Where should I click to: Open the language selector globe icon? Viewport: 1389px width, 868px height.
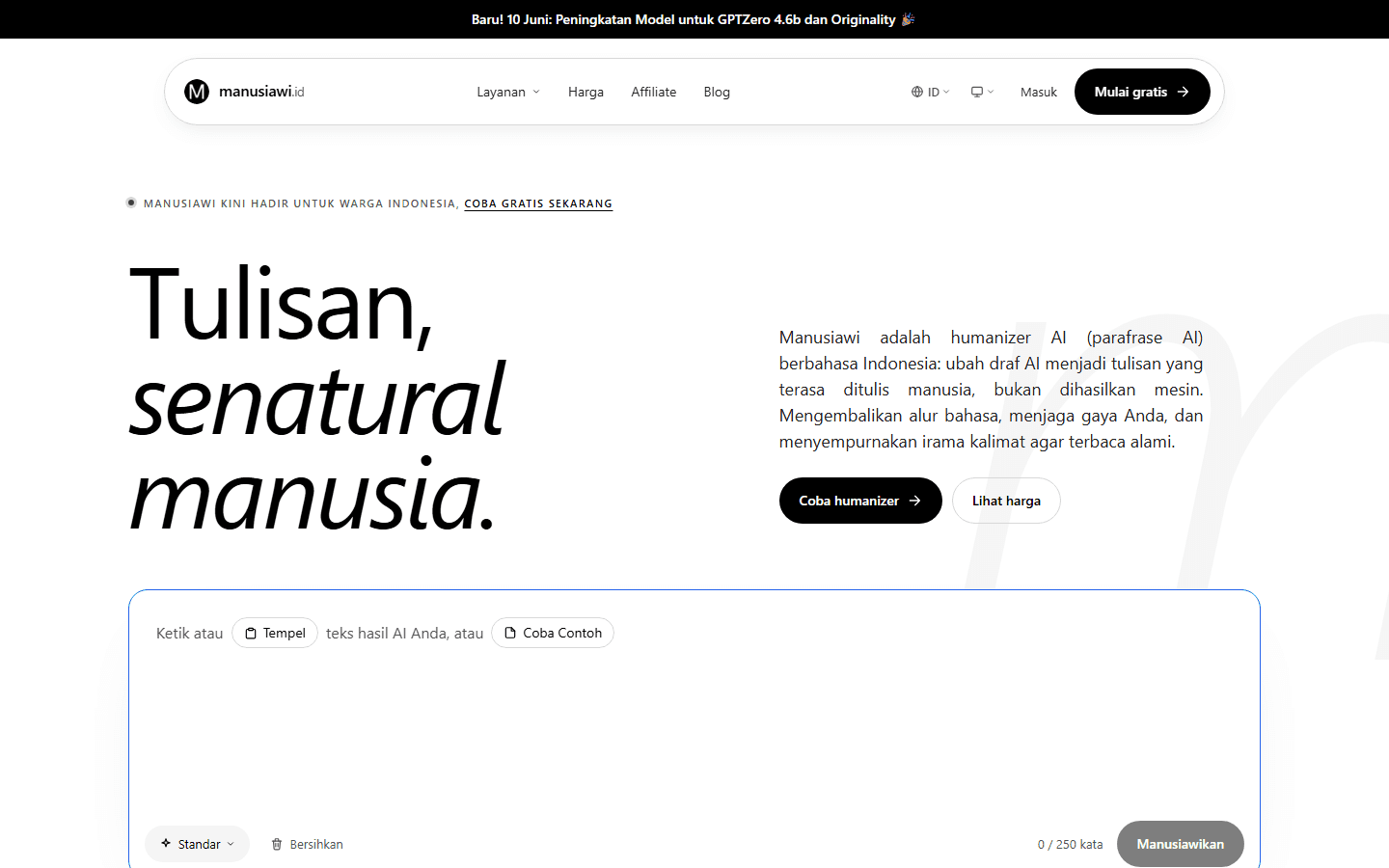click(x=917, y=92)
